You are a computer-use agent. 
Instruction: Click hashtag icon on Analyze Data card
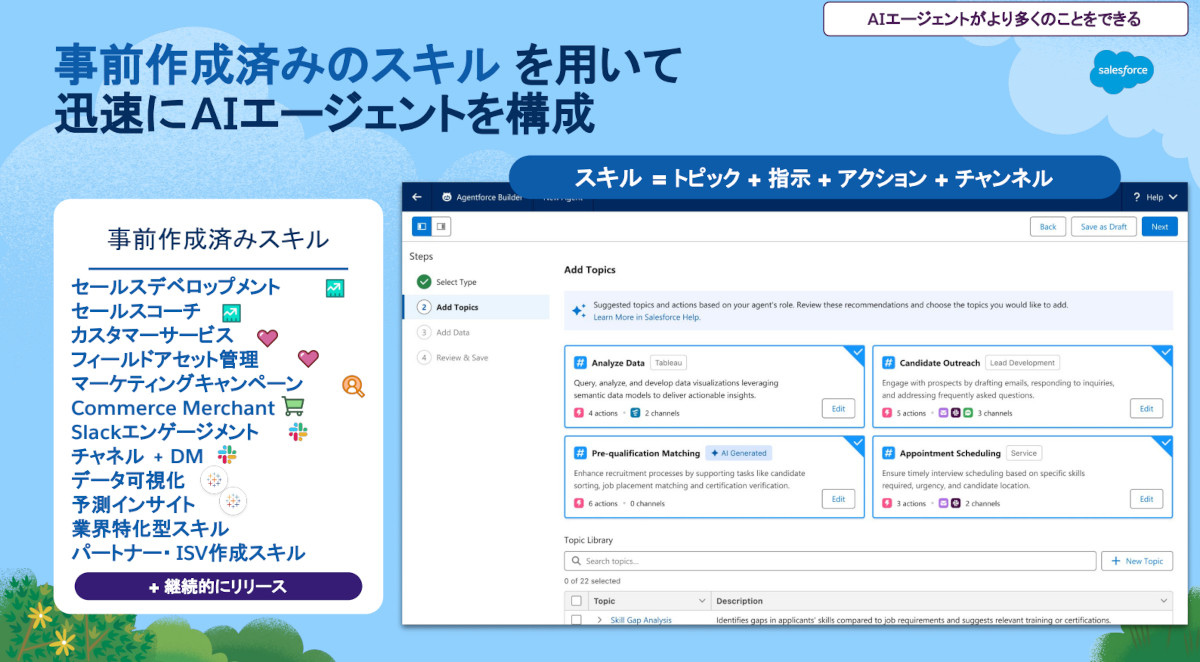tap(580, 362)
